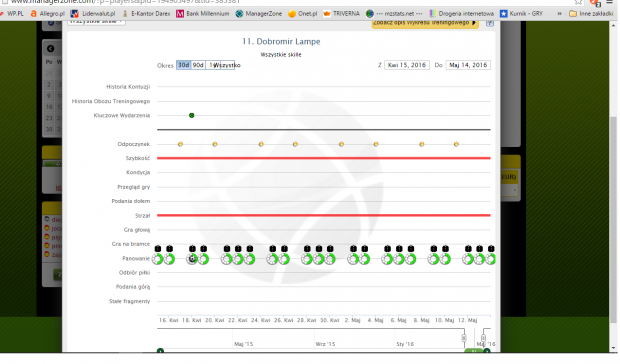Open the ManagerZone bookmark

click(259, 14)
